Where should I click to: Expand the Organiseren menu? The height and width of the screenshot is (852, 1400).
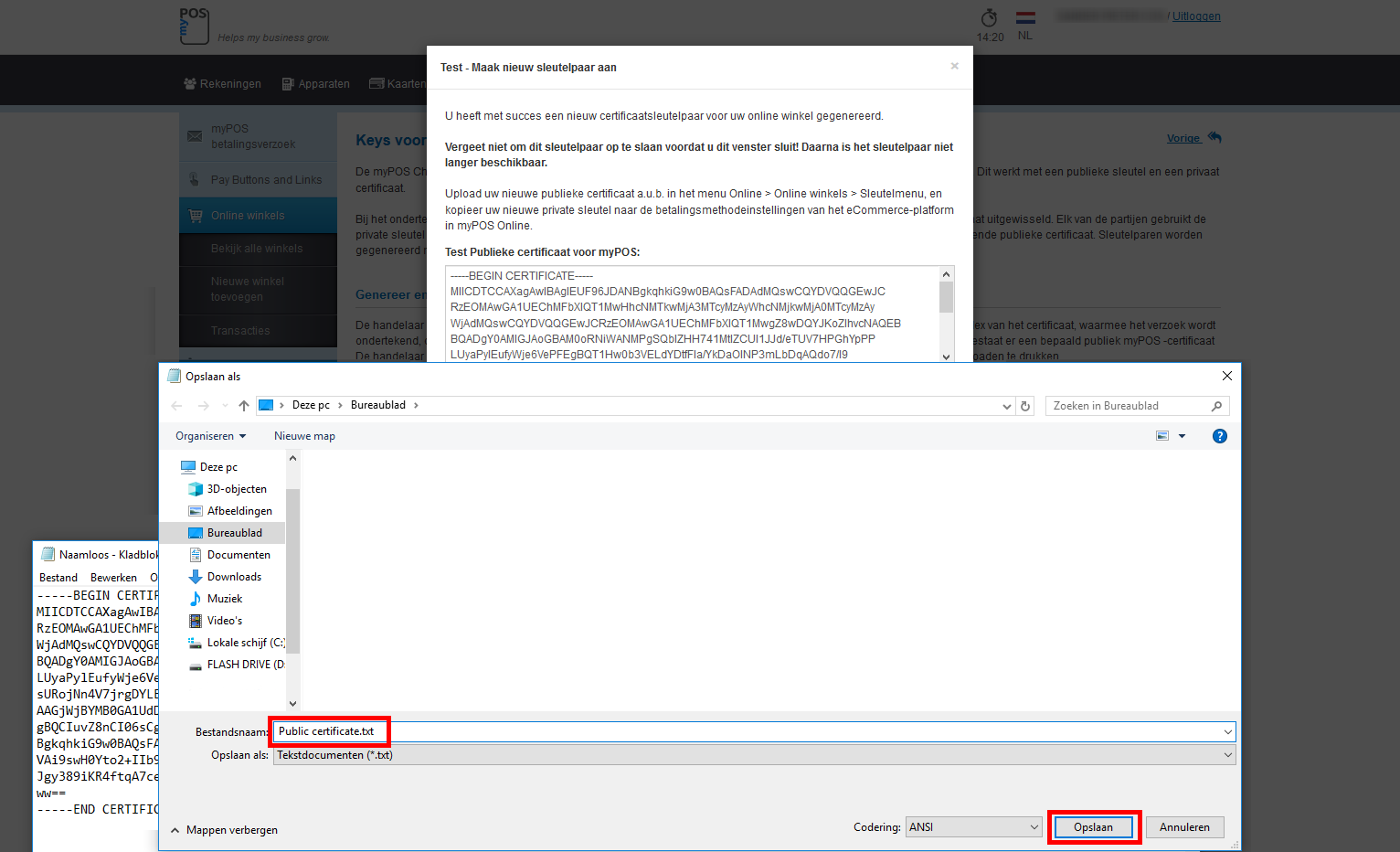click(x=211, y=436)
